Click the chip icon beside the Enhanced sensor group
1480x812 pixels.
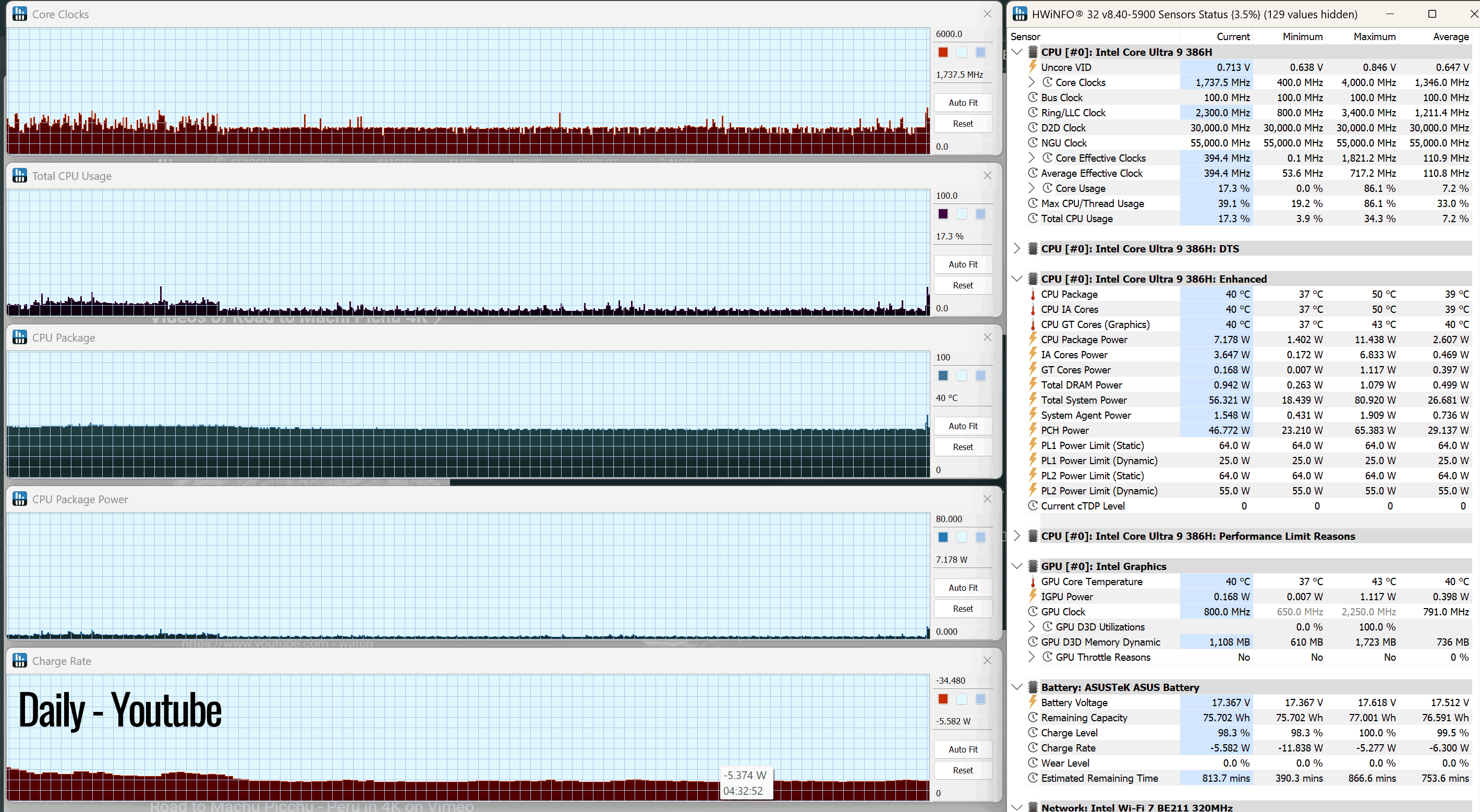[x=1033, y=278]
